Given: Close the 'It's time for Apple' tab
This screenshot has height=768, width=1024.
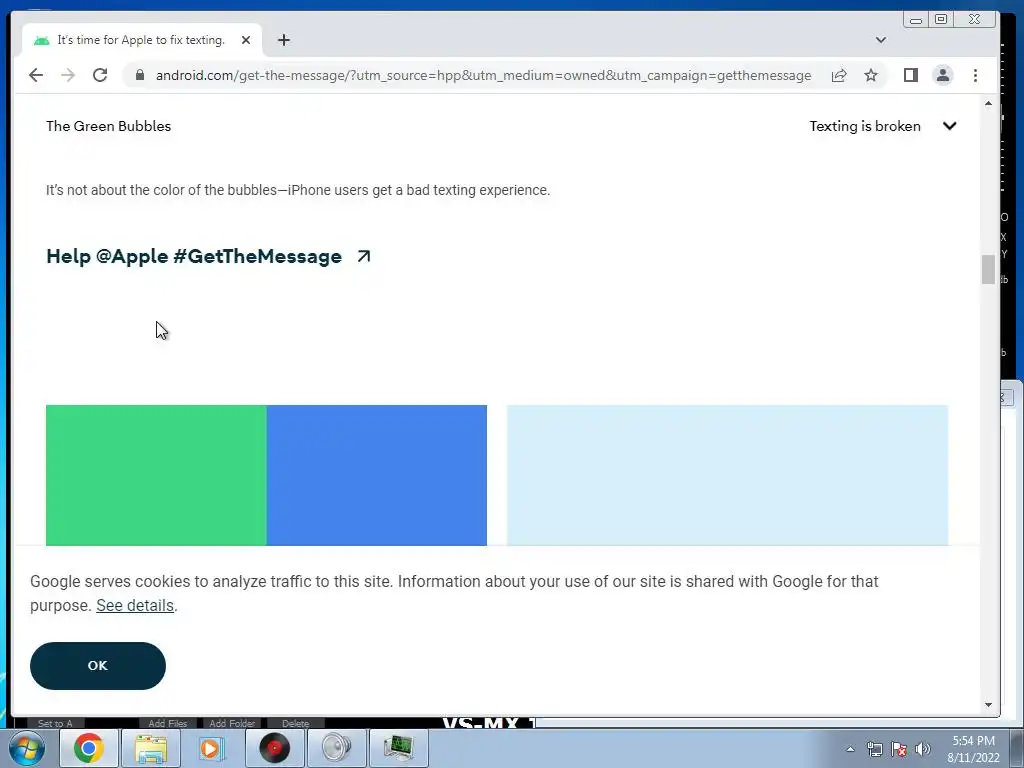Looking at the screenshot, I should tap(246, 40).
